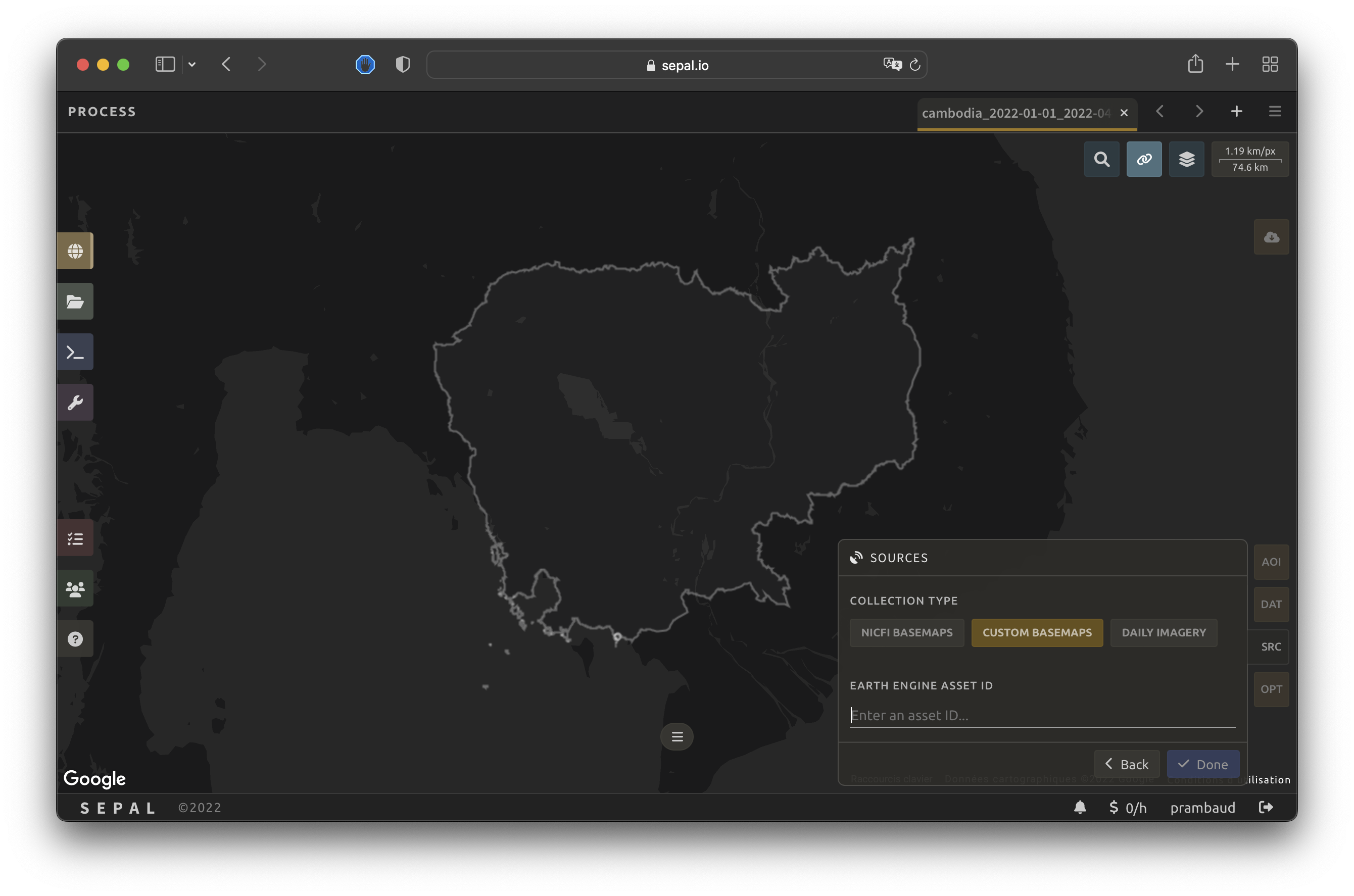Open the Terminal icon in sidebar
1354x896 pixels.
(x=75, y=352)
